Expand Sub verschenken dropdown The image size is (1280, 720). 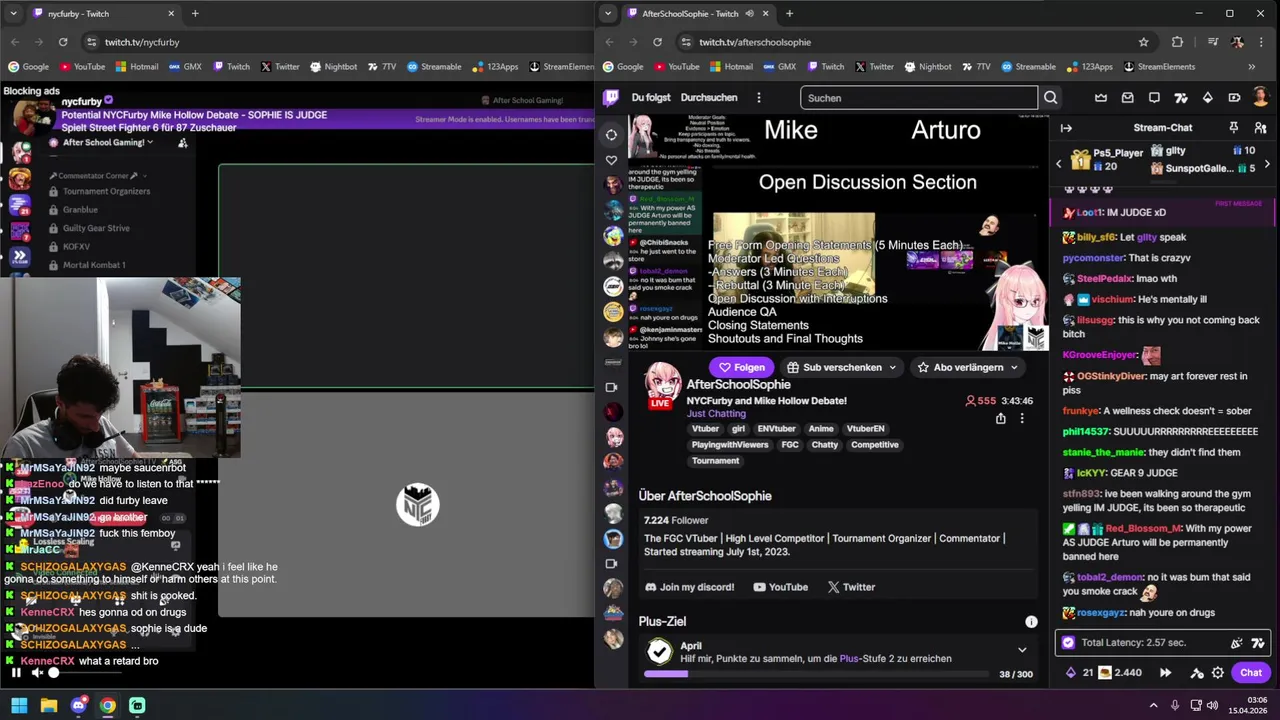coord(893,367)
